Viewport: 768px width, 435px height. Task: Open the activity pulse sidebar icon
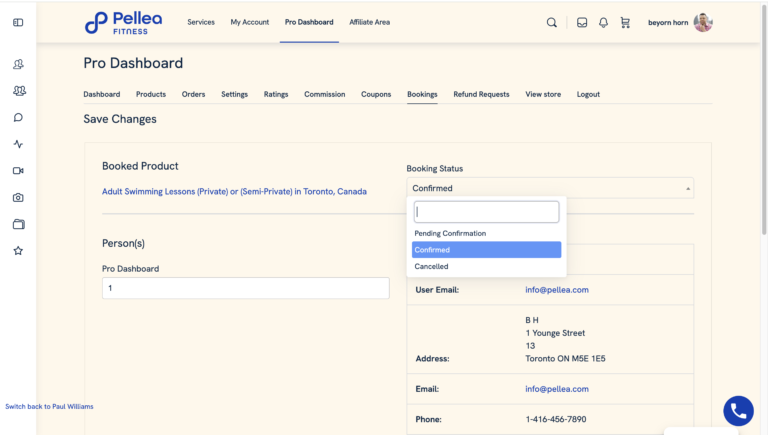18,144
